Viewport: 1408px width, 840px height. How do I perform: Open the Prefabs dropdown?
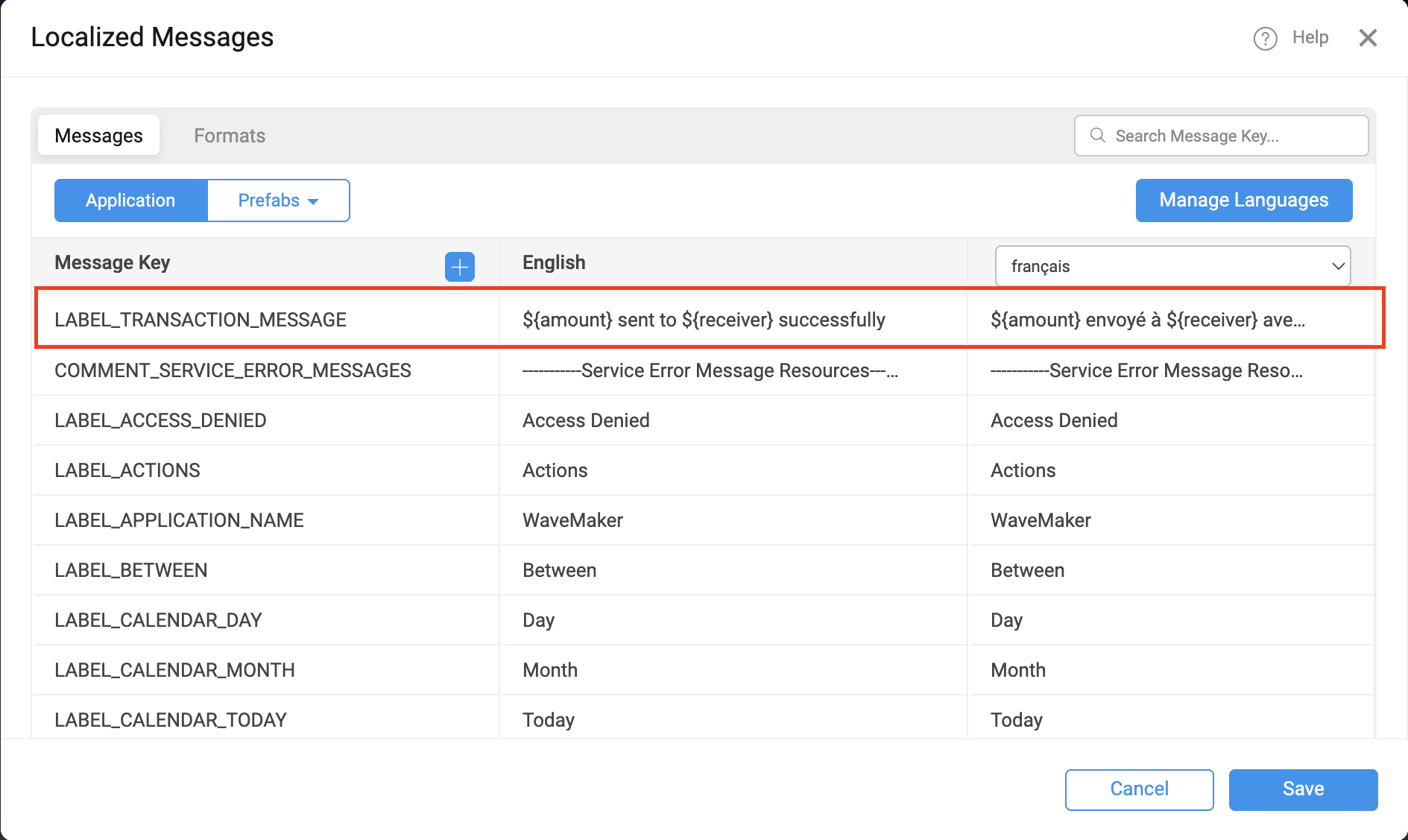(x=277, y=200)
